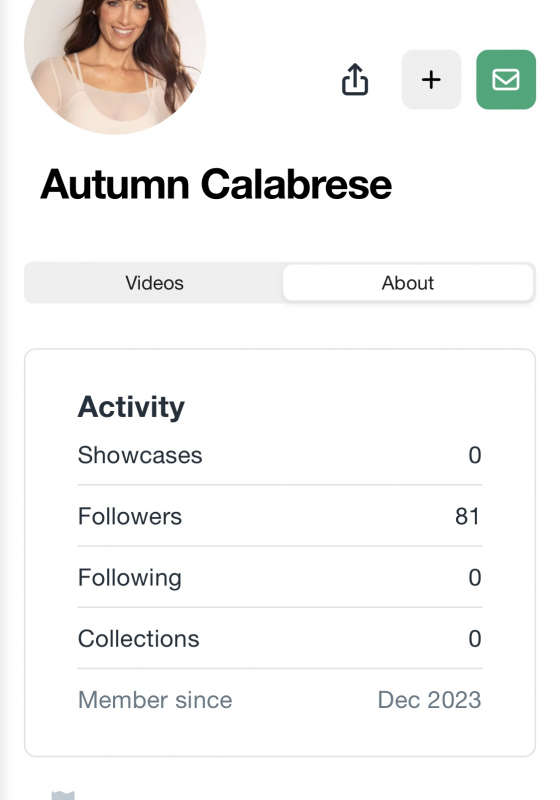Open the Following row
Viewport: 560px width, 800px height.
279,578
